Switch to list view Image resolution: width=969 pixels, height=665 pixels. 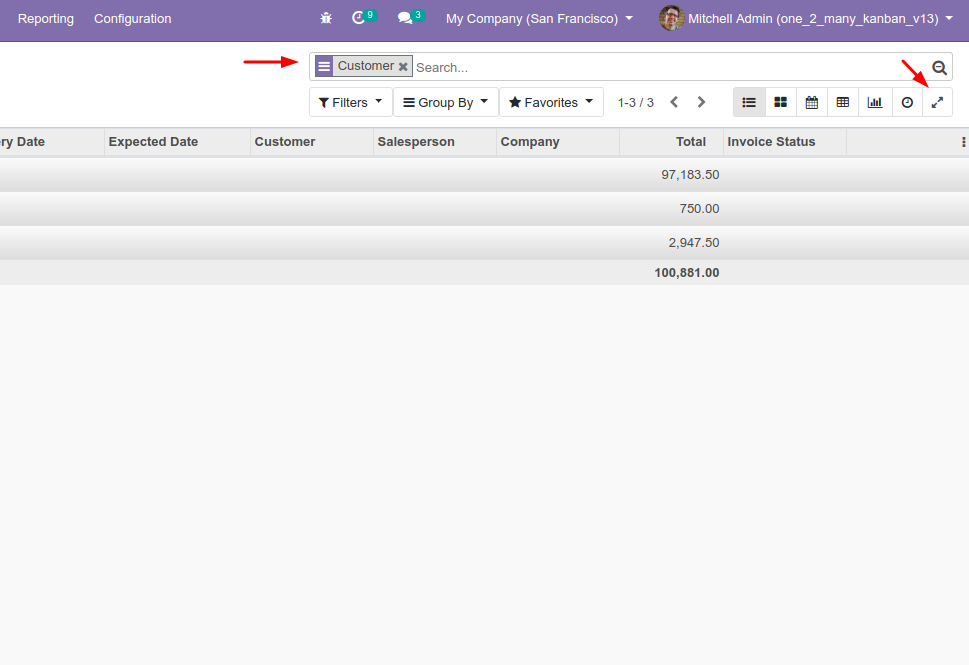[x=749, y=102]
